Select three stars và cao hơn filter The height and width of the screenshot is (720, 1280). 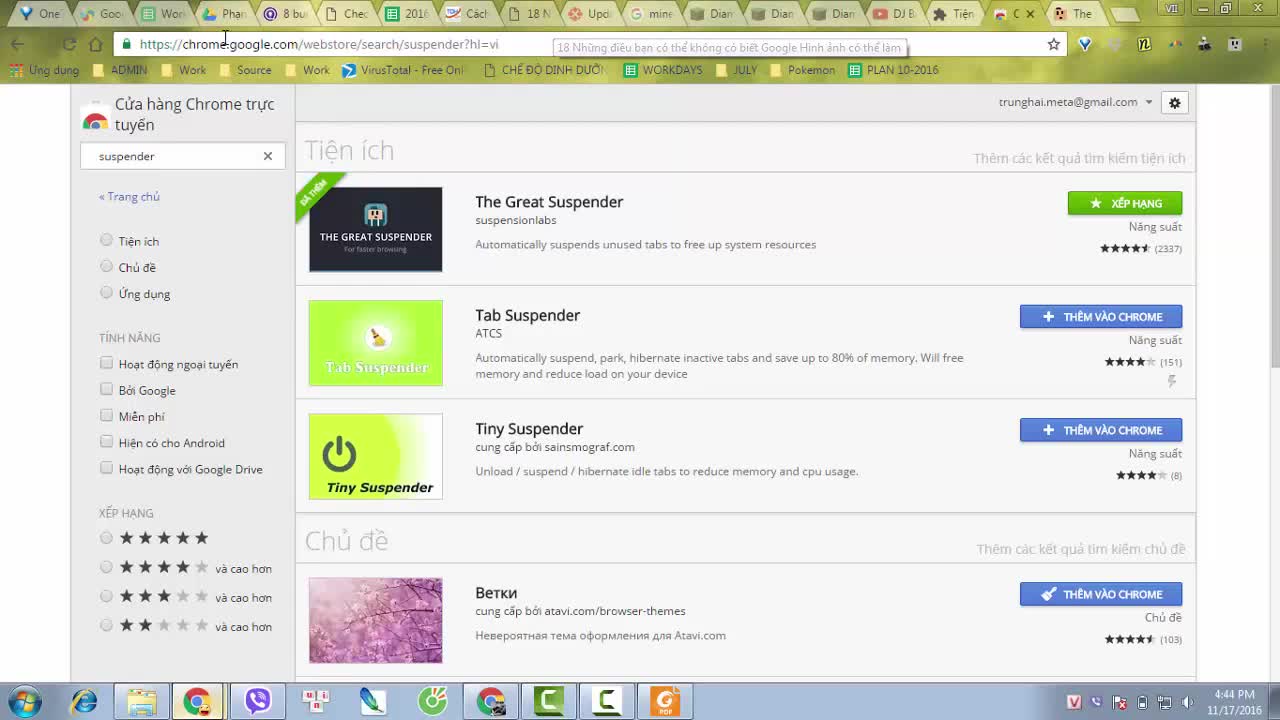106,596
